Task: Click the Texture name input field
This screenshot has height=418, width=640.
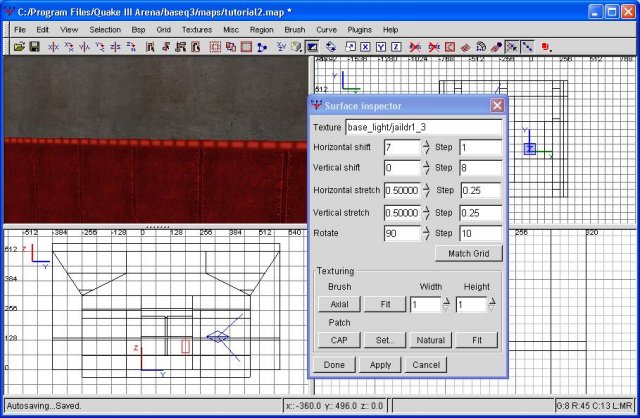Action: 424,127
